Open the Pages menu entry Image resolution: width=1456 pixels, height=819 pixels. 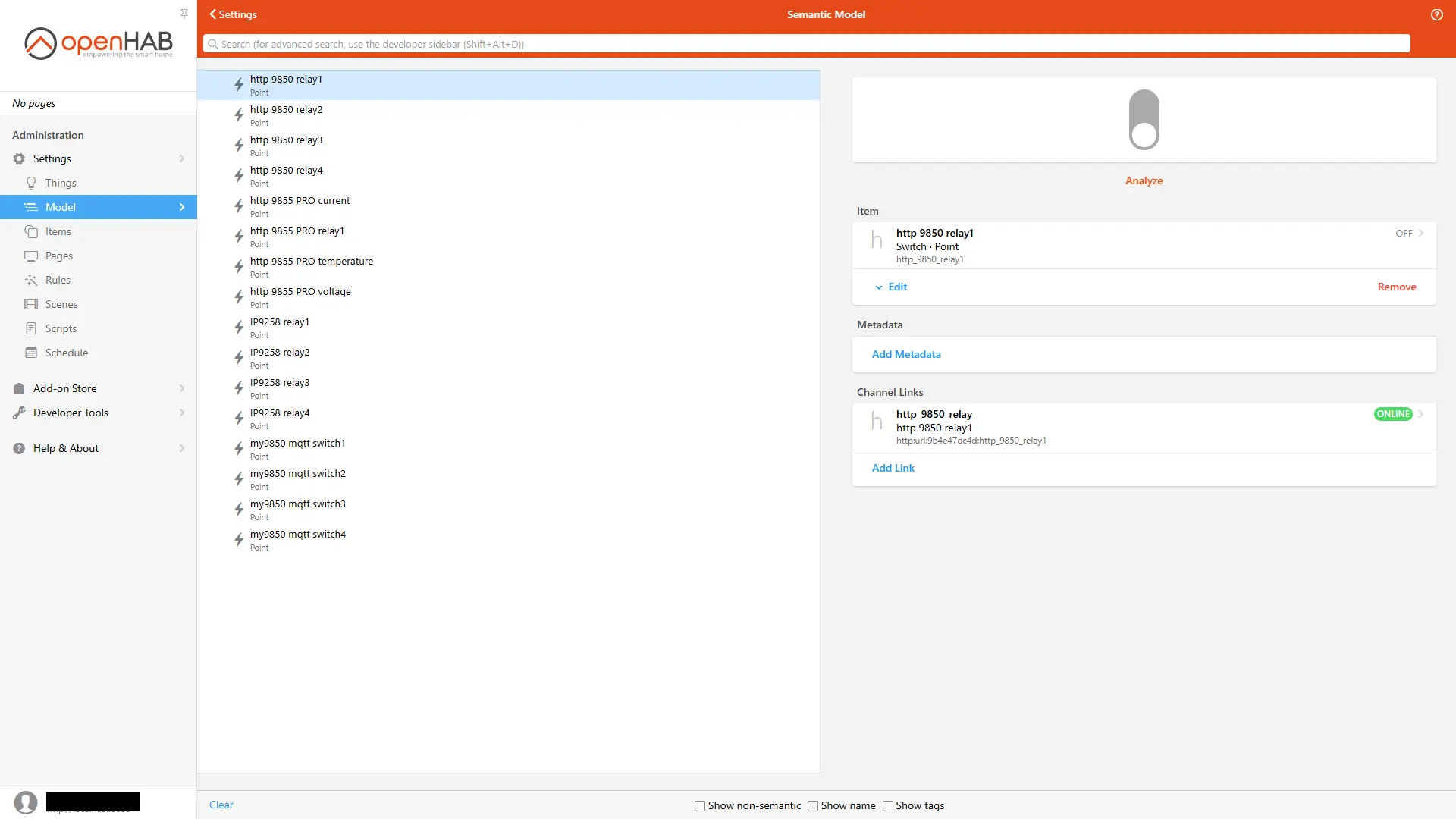(59, 256)
